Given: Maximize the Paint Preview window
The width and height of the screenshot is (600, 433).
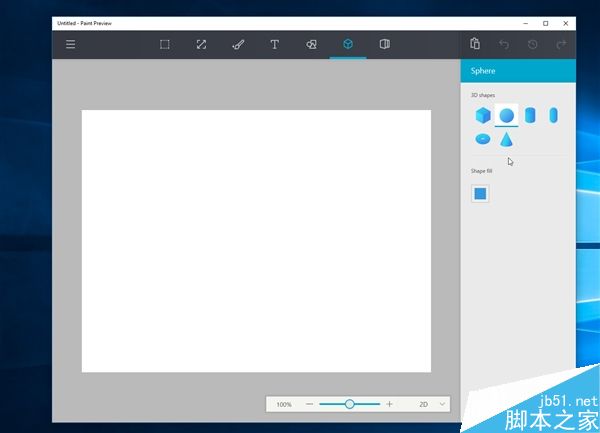Looking at the screenshot, I should pos(546,23).
